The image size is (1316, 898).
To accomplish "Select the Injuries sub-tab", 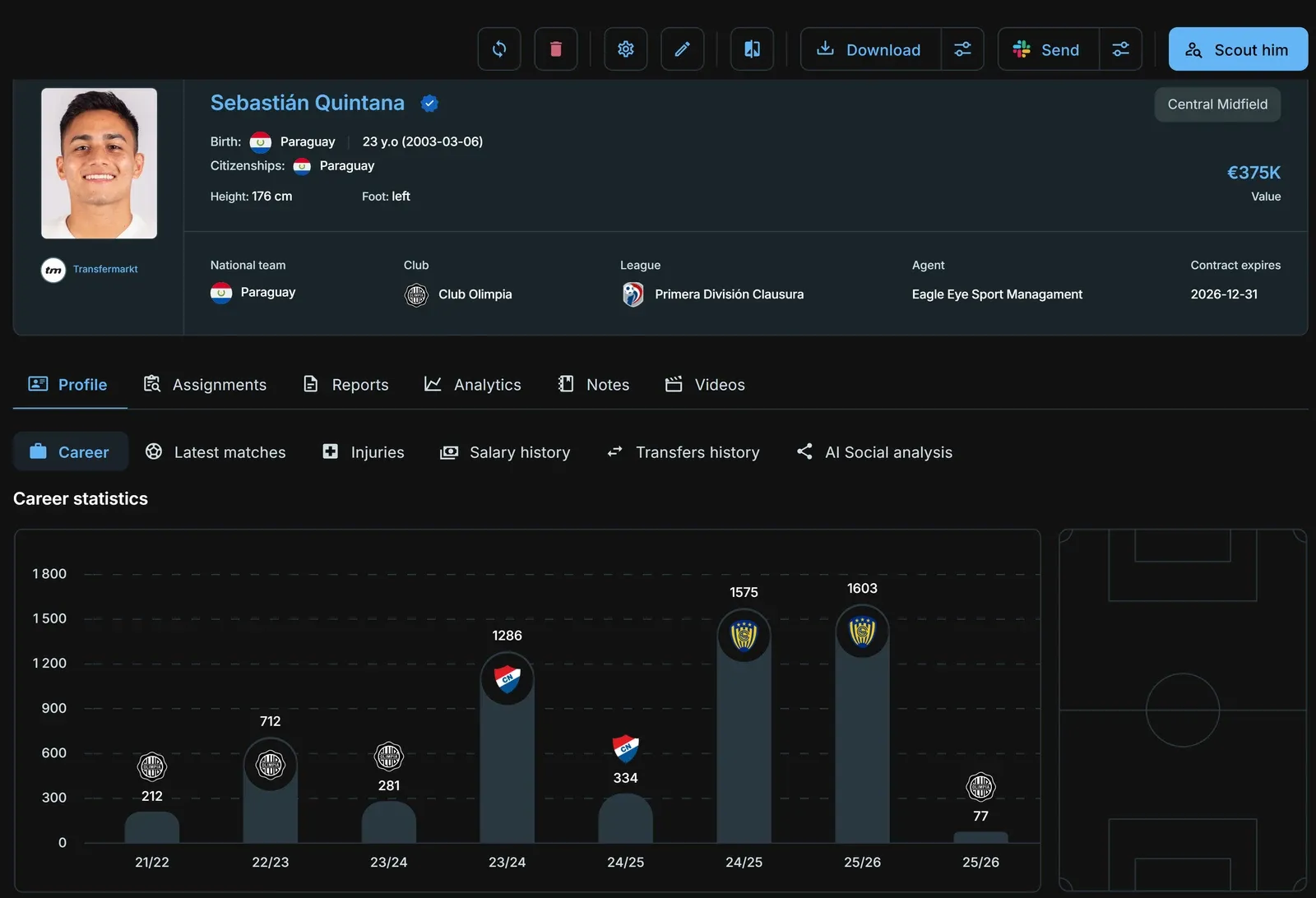I will [364, 451].
